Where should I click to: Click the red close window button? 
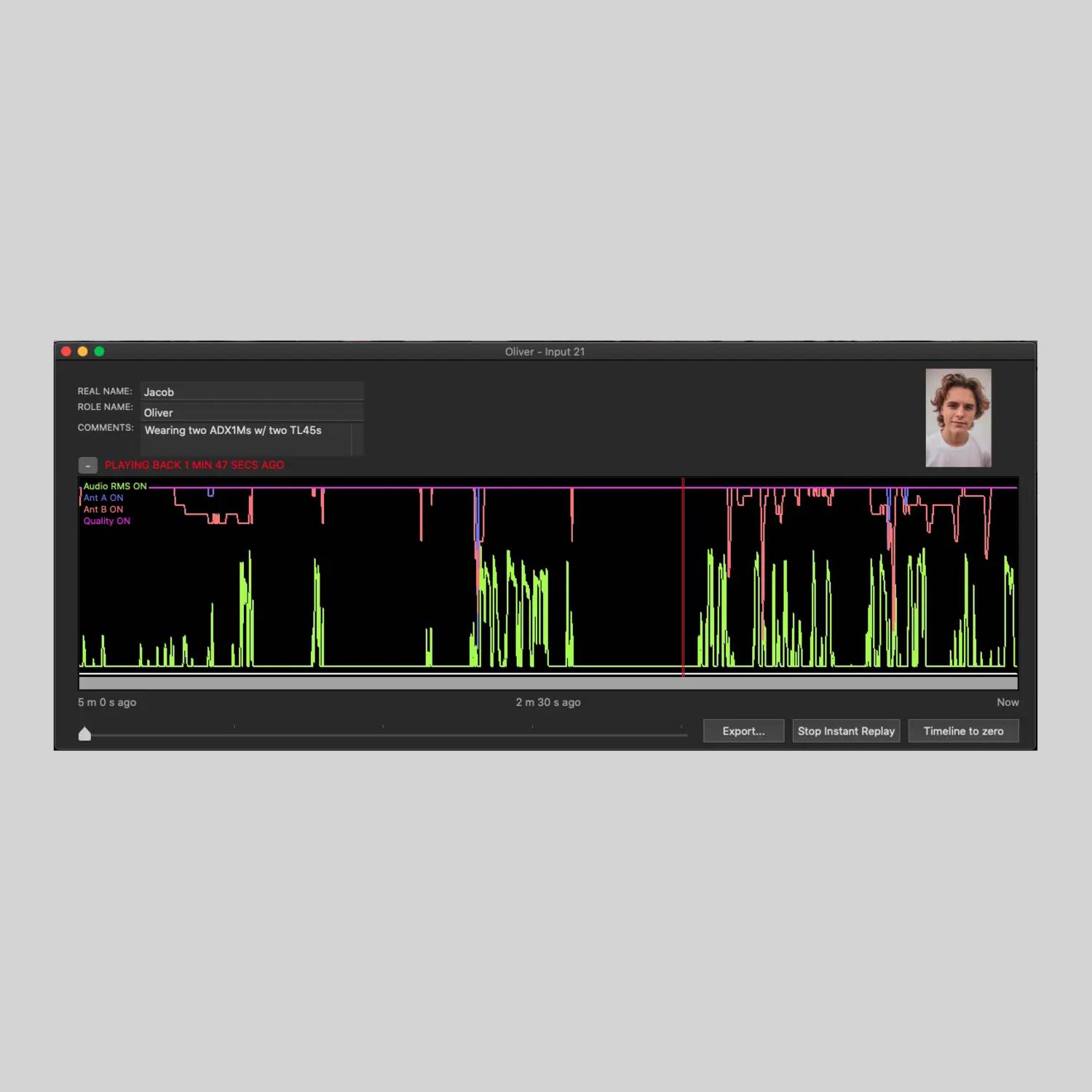(x=66, y=352)
